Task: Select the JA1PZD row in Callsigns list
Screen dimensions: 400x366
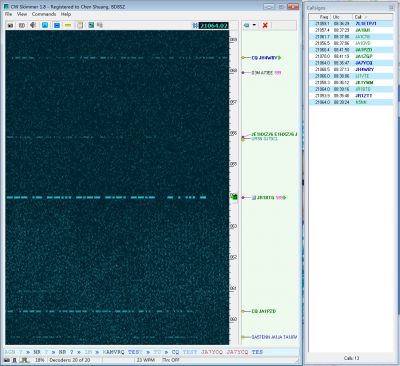Action: [x=351, y=50]
